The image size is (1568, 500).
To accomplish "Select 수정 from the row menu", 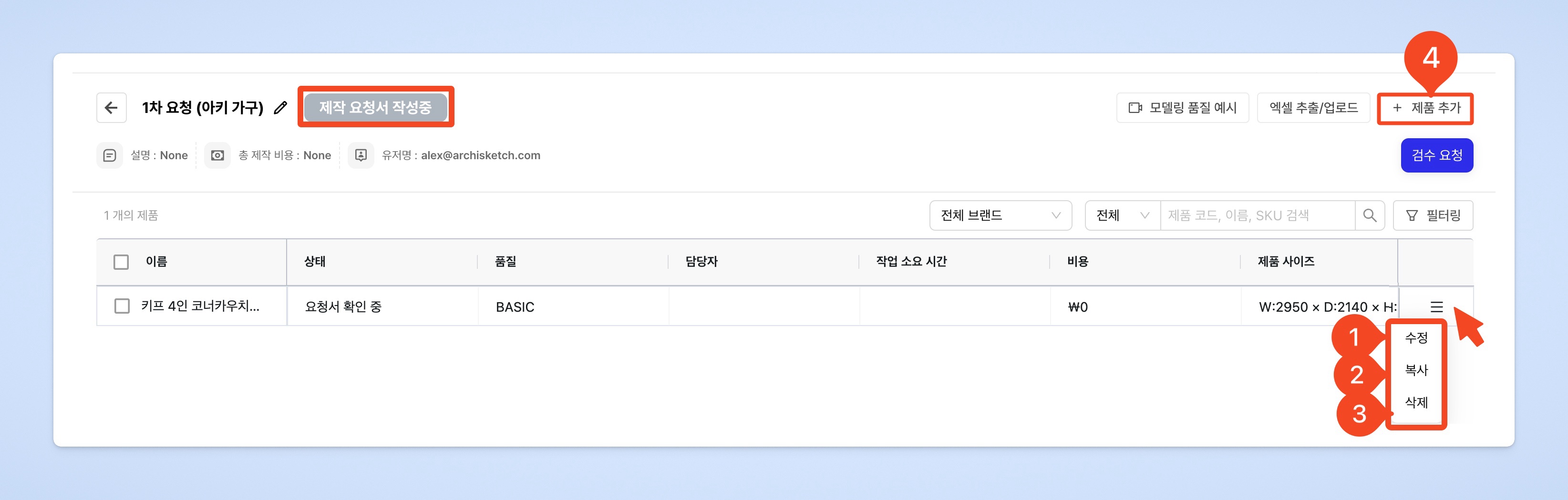I will tap(1416, 337).
